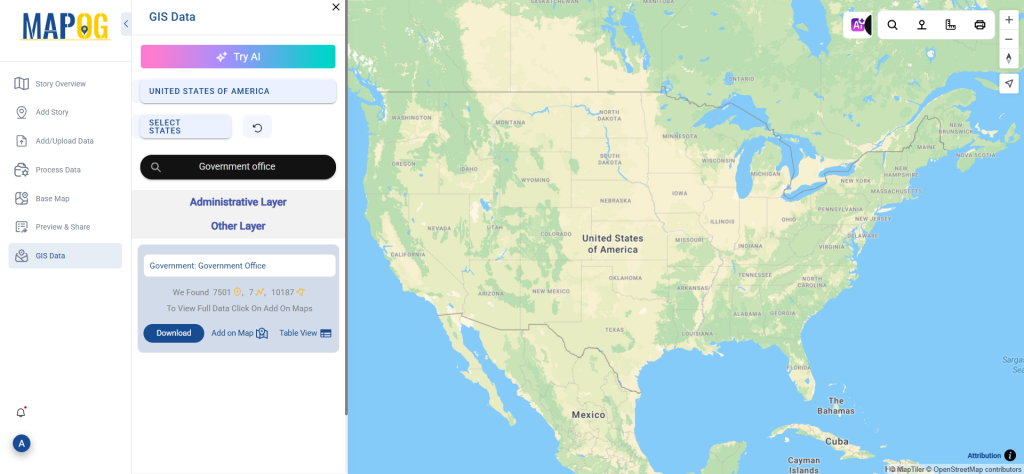
Task: Open the United States of America country selector
Action: tap(238, 91)
